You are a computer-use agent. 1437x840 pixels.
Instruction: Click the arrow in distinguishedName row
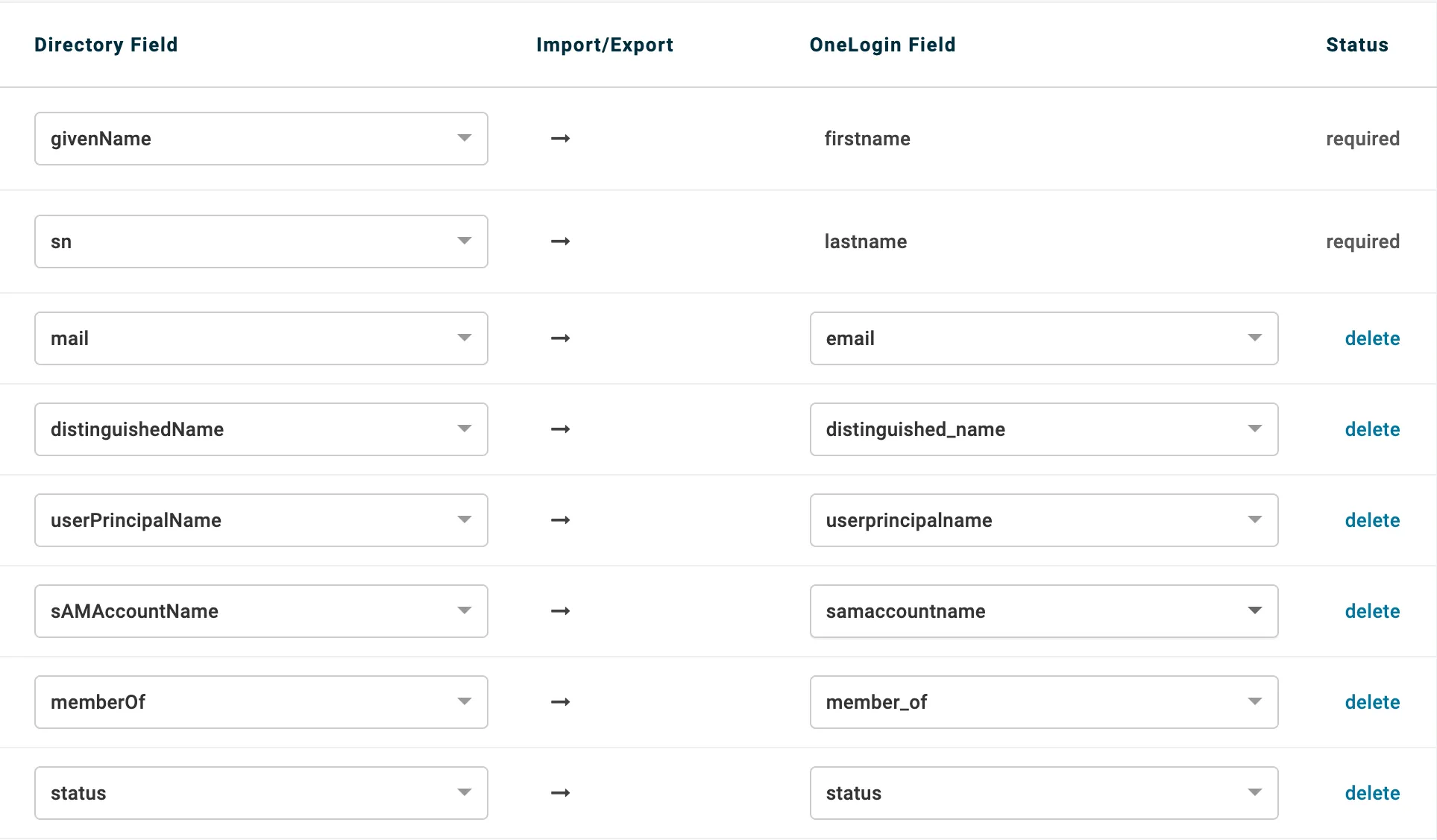tap(560, 429)
